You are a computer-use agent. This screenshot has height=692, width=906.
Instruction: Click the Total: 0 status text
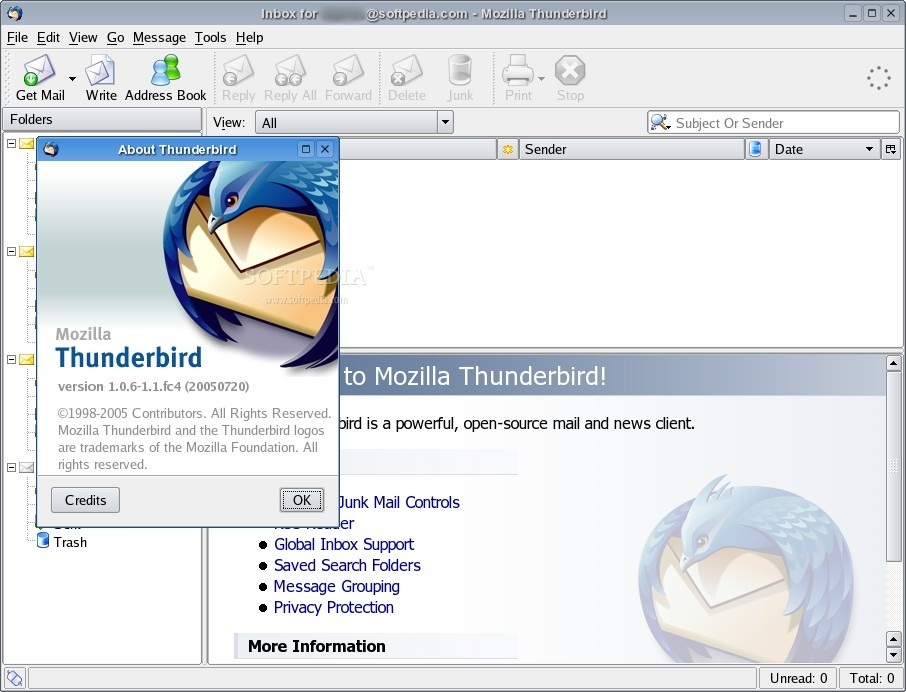pyautogui.click(x=872, y=678)
